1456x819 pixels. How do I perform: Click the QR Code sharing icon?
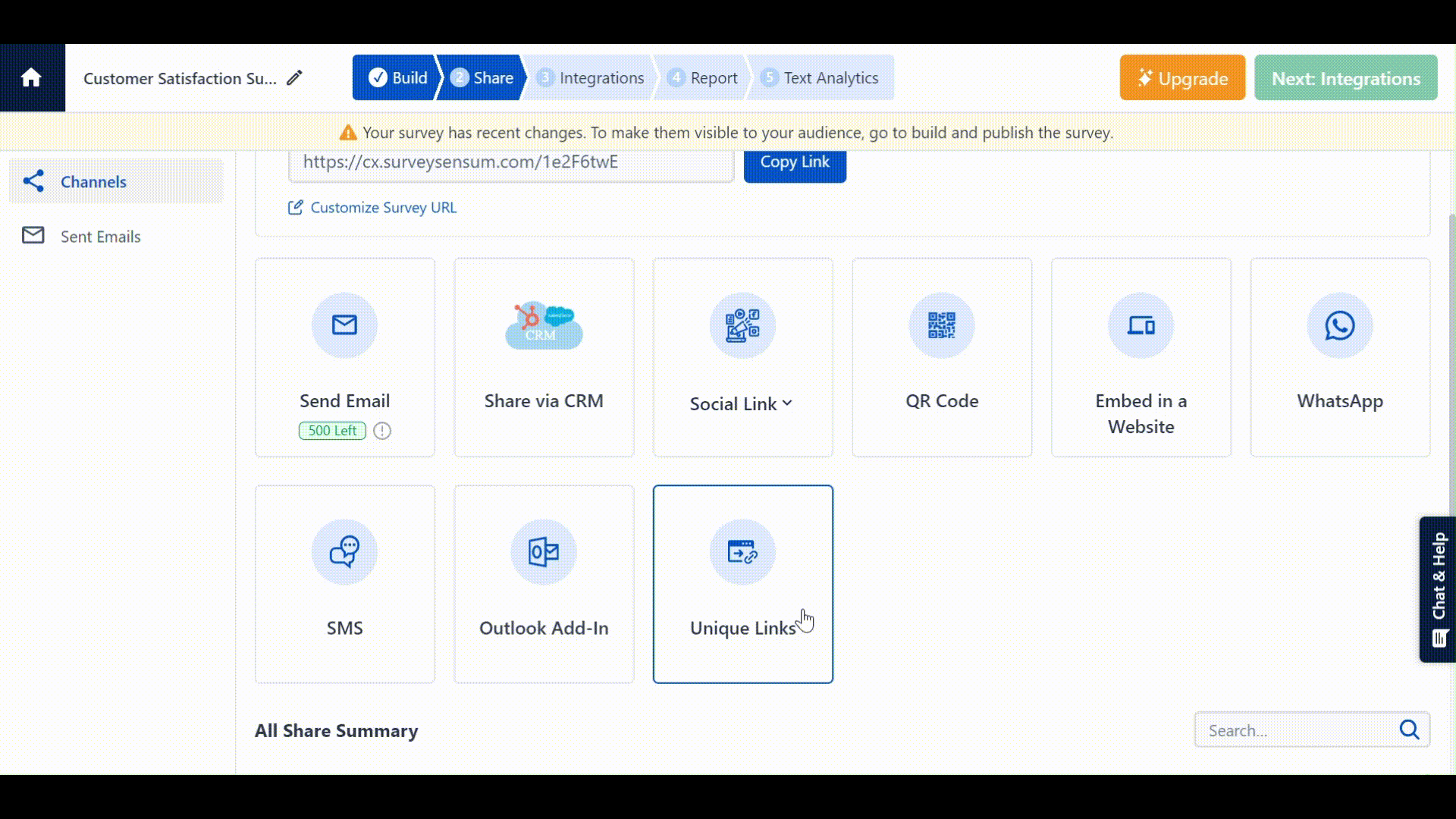click(x=941, y=326)
